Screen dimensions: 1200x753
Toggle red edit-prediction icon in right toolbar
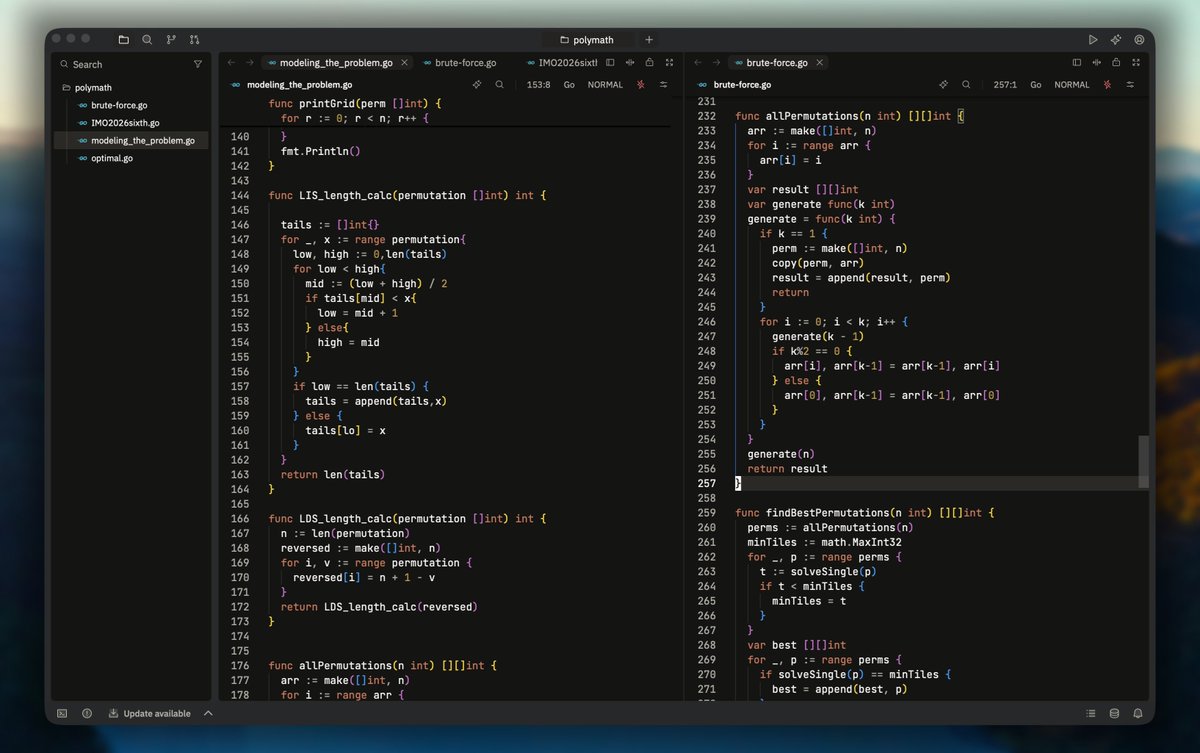(x=1108, y=85)
